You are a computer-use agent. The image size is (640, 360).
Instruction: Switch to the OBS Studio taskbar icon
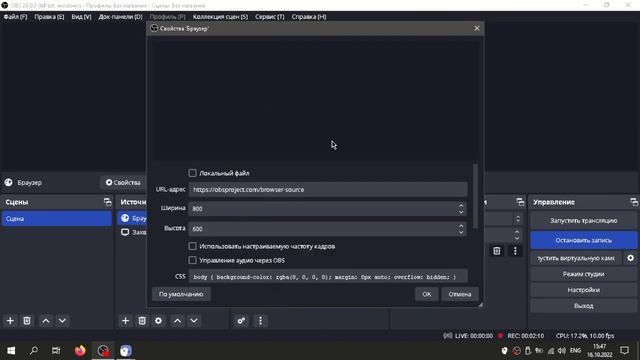click(103, 351)
